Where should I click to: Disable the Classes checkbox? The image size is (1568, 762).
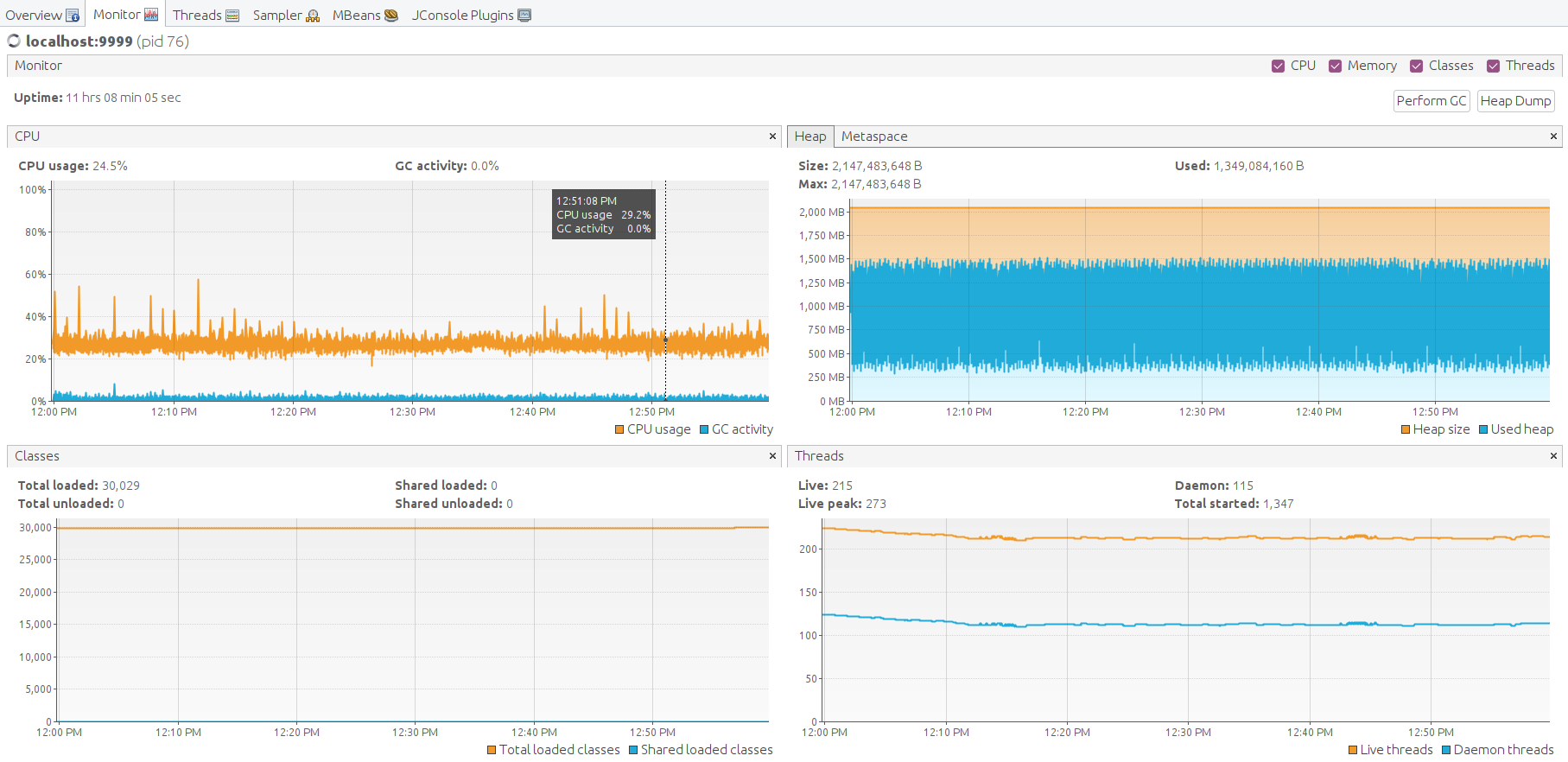[x=1417, y=67]
